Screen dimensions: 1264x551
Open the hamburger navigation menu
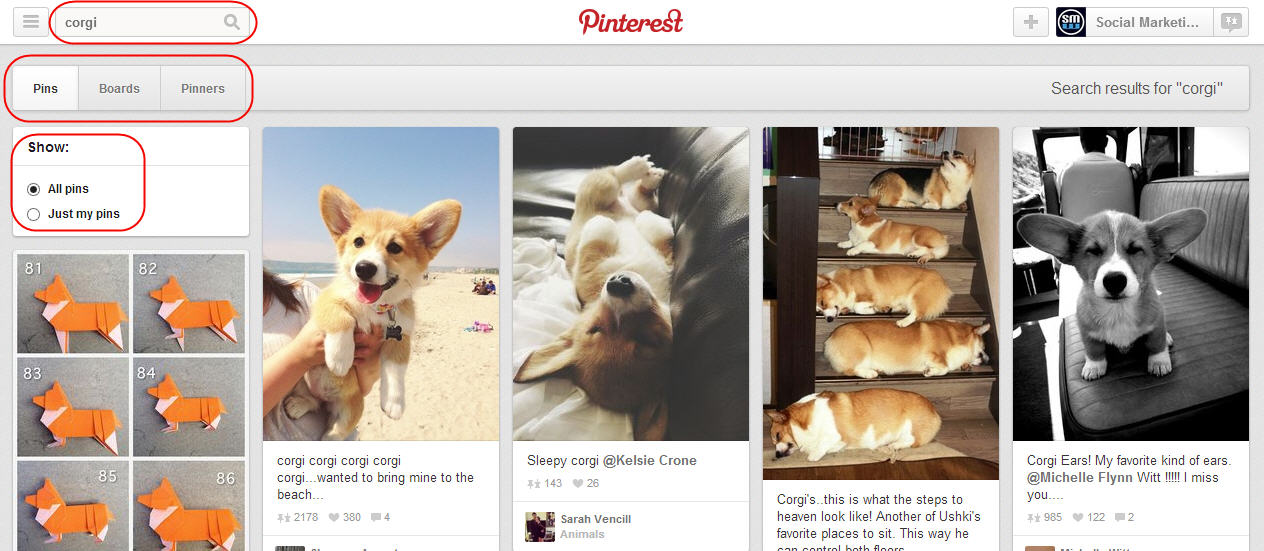click(31, 22)
